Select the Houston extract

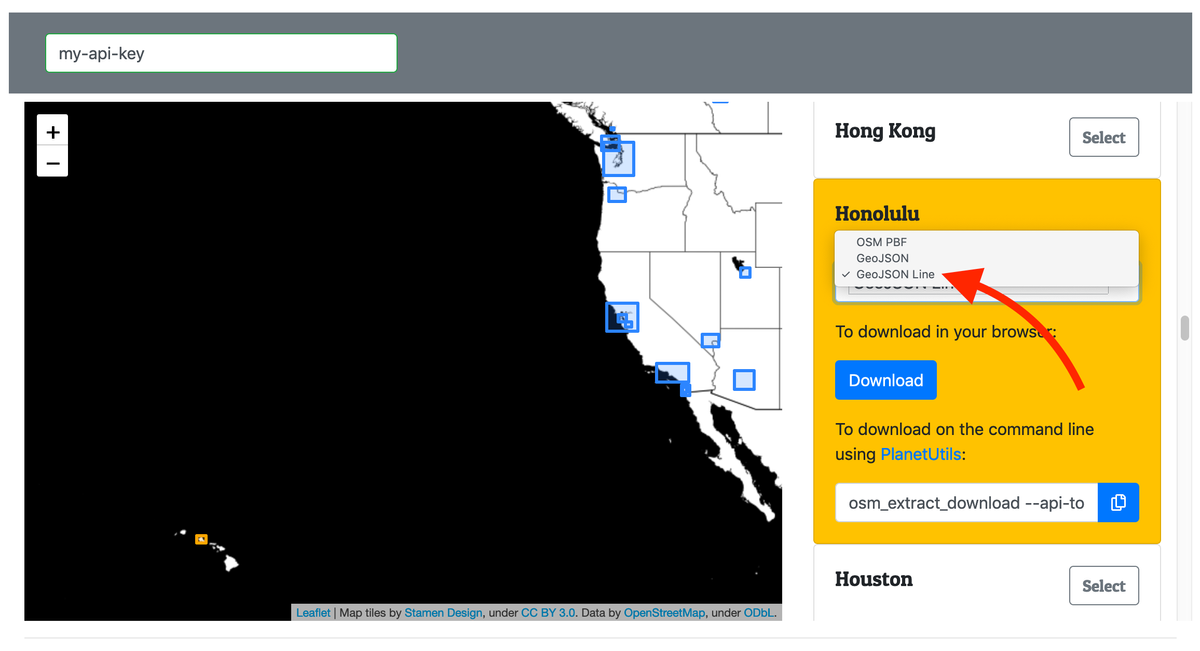1104,585
